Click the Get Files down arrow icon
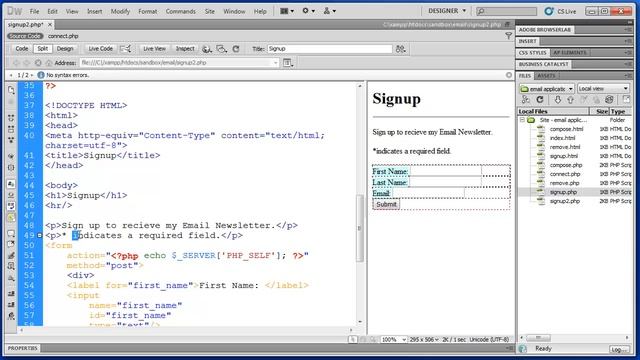 (x=557, y=100)
